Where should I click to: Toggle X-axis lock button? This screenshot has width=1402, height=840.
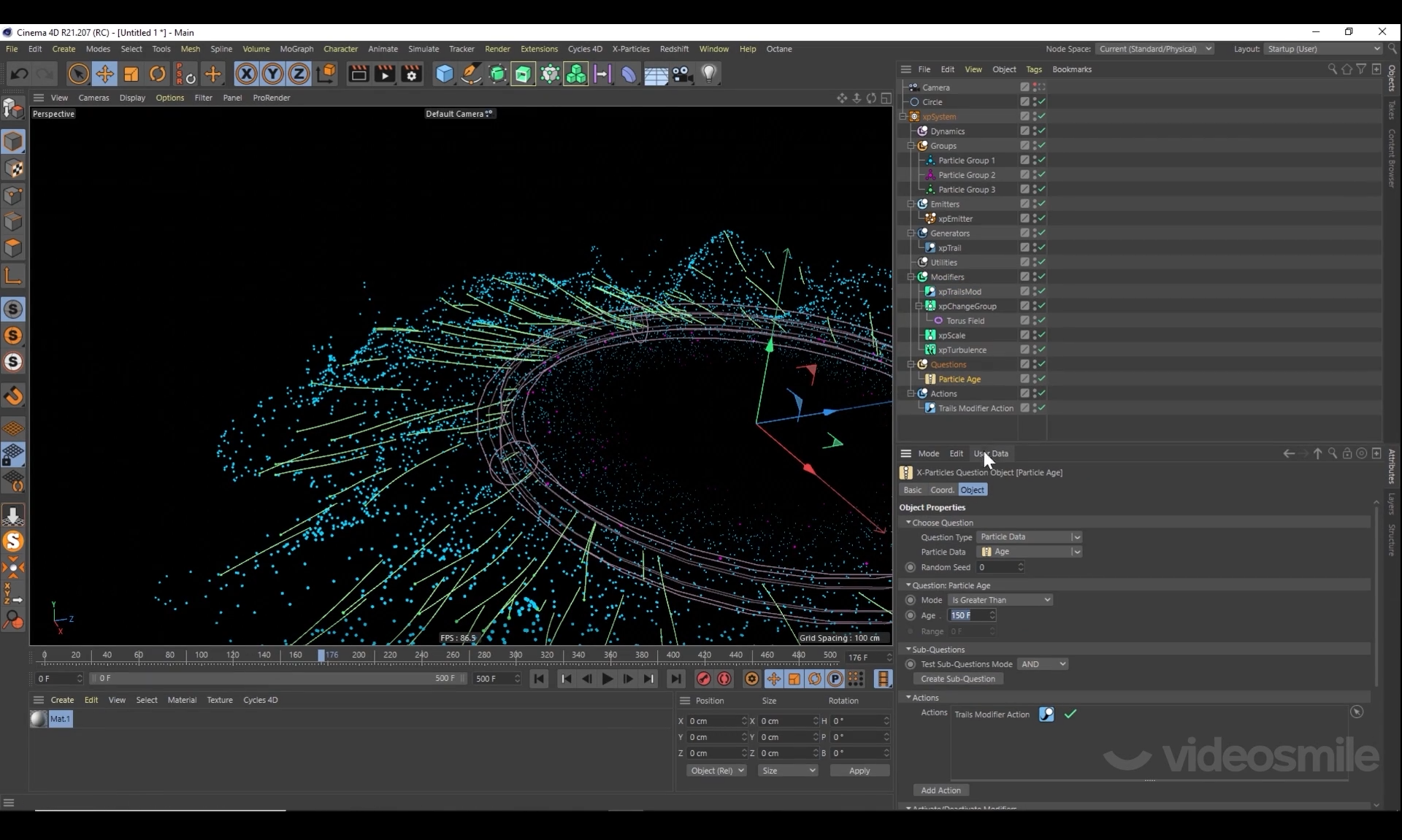coord(246,74)
